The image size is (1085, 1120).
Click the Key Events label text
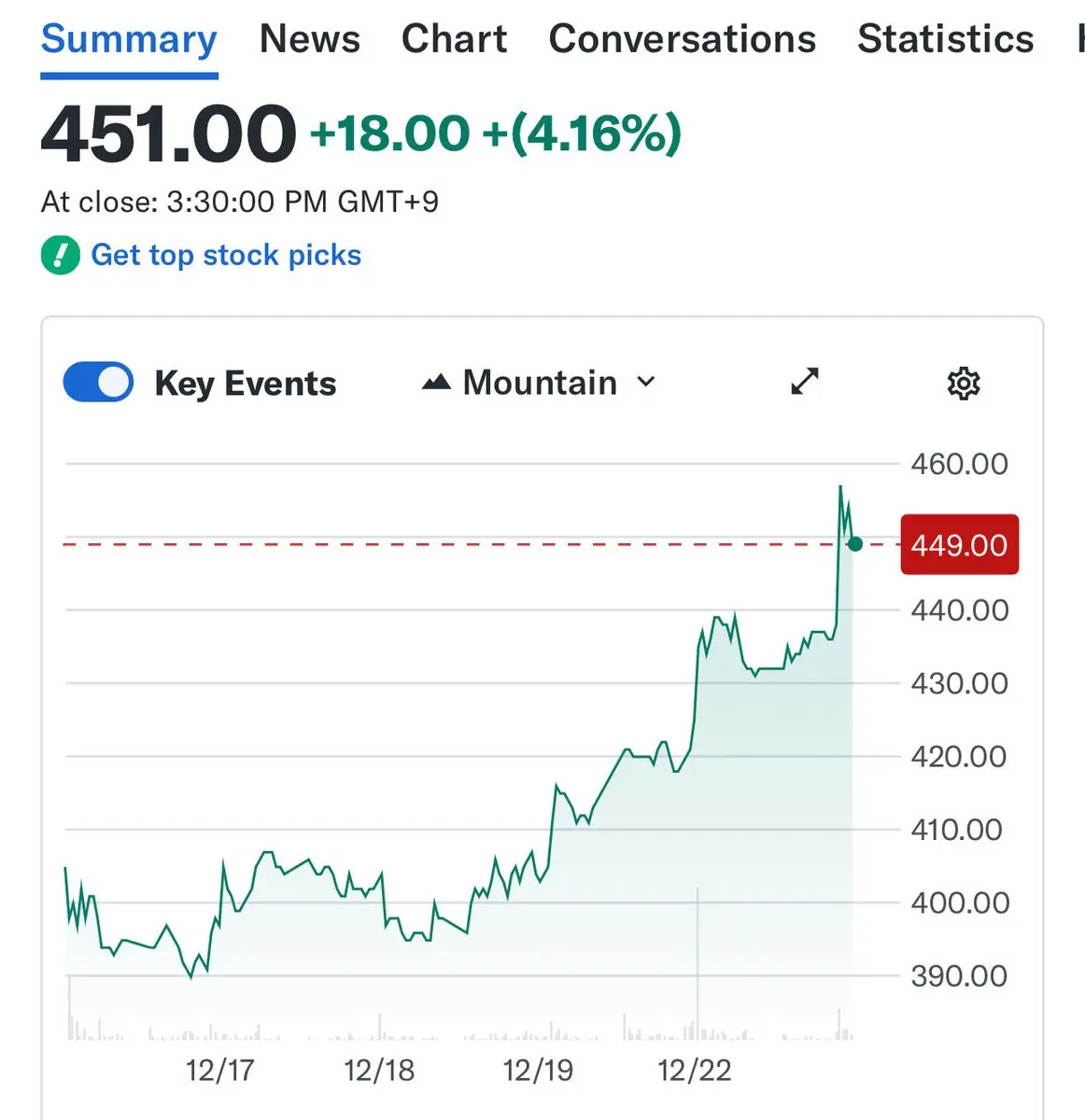245,384
